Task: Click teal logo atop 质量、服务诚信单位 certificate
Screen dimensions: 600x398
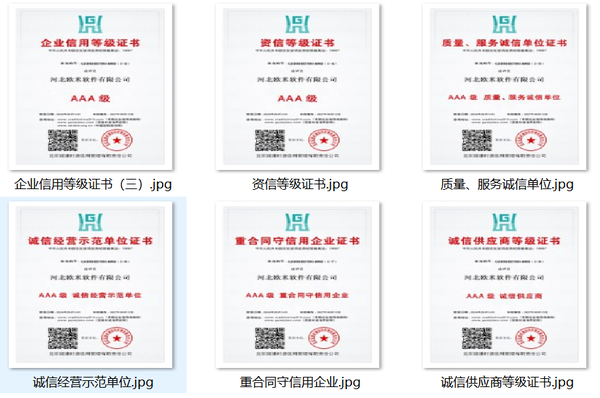Action: click(504, 24)
